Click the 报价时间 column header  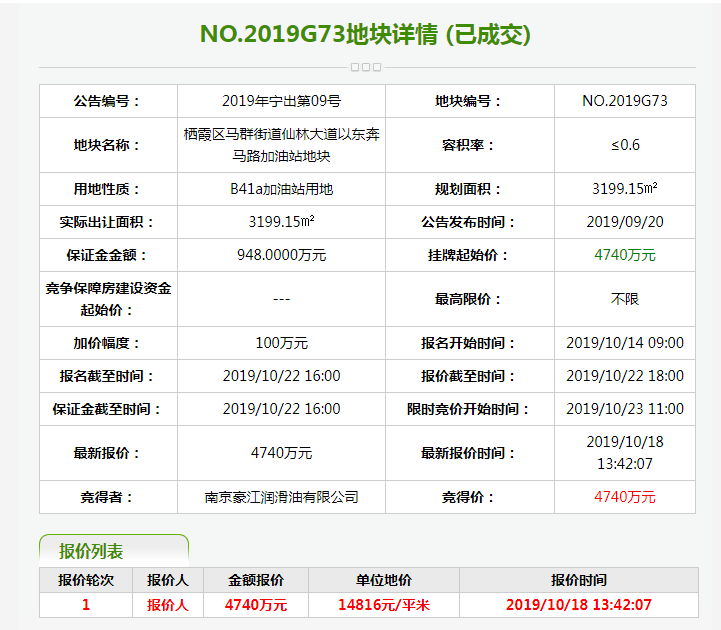(579, 580)
